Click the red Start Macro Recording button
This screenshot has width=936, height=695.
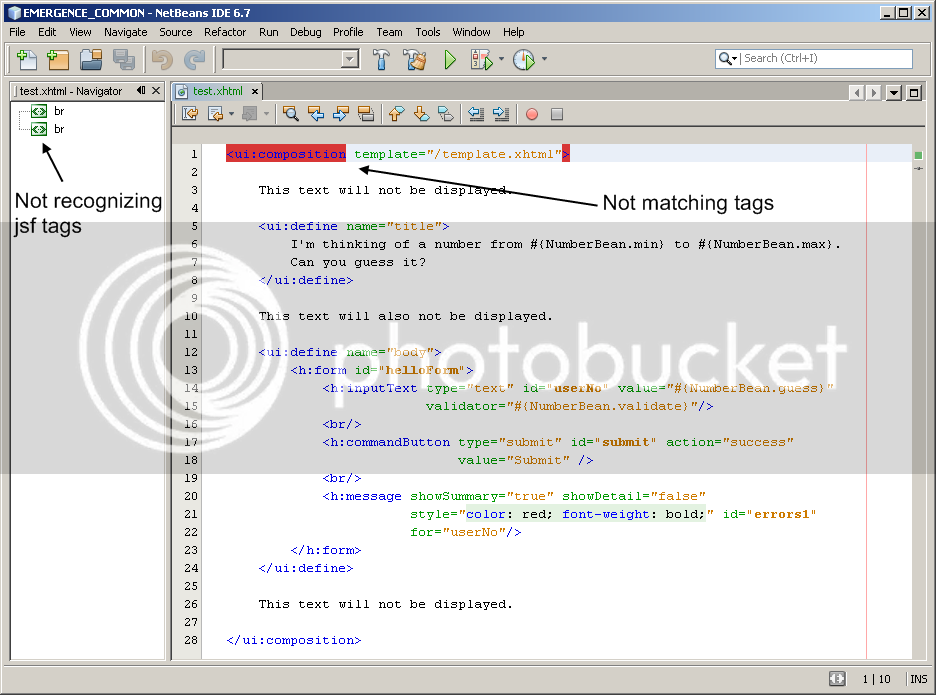[532, 113]
